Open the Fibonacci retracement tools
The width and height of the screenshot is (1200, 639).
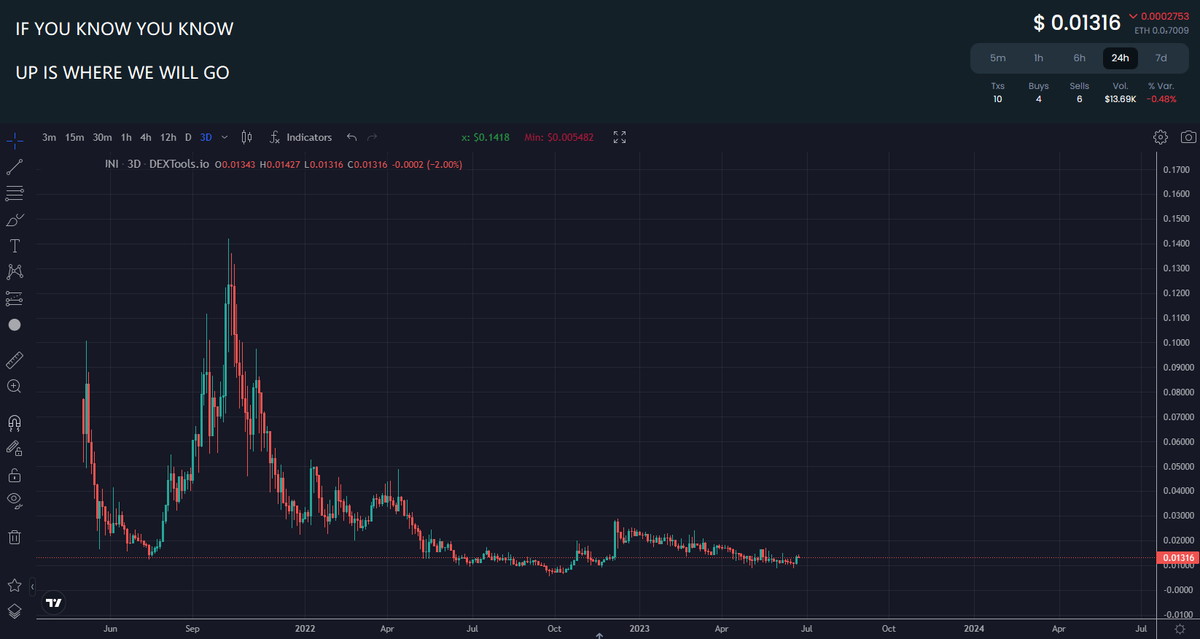tap(14, 193)
